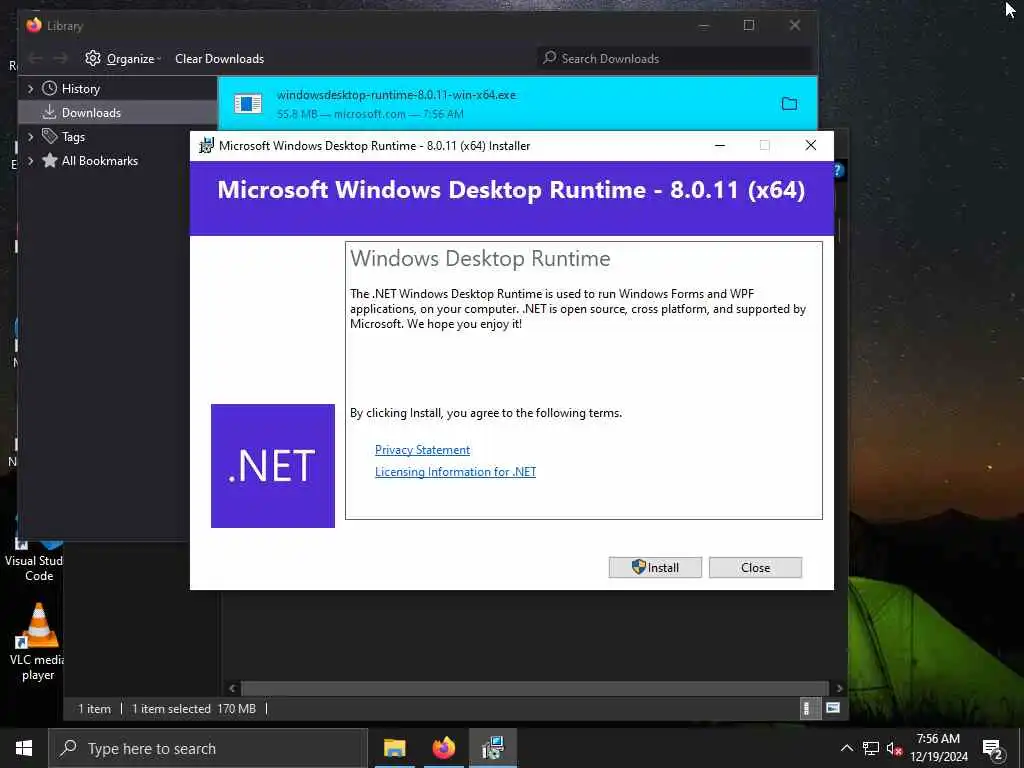Screen dimensions: 1024x768
Task: Switch to large icons view in File Explorer status bar
Action: pyautogui.click(x=833, y=708)
